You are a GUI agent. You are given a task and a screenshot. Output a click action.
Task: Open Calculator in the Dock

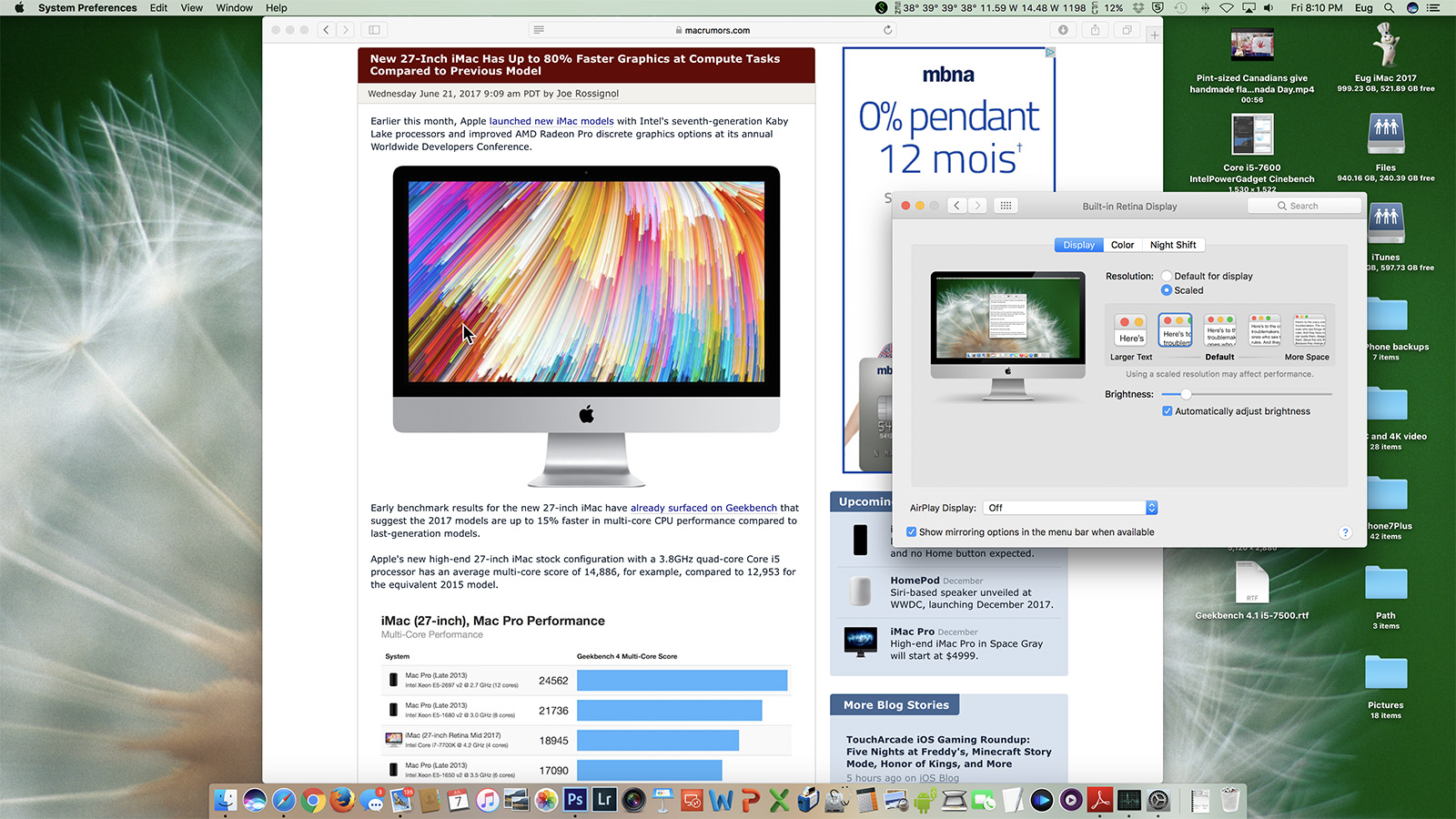866,800
